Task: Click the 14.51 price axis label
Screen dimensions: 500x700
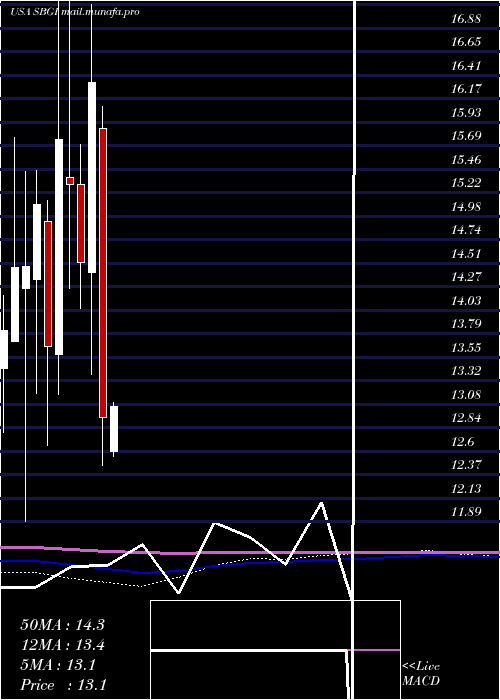Action: (466, 253)
